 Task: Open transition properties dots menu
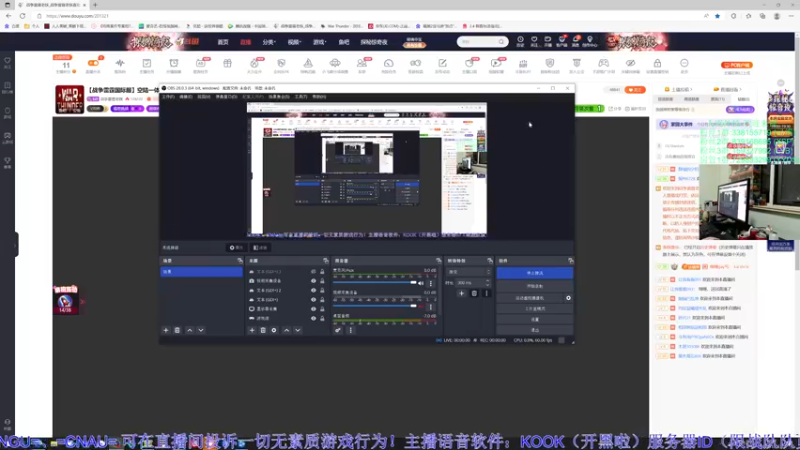486,293
